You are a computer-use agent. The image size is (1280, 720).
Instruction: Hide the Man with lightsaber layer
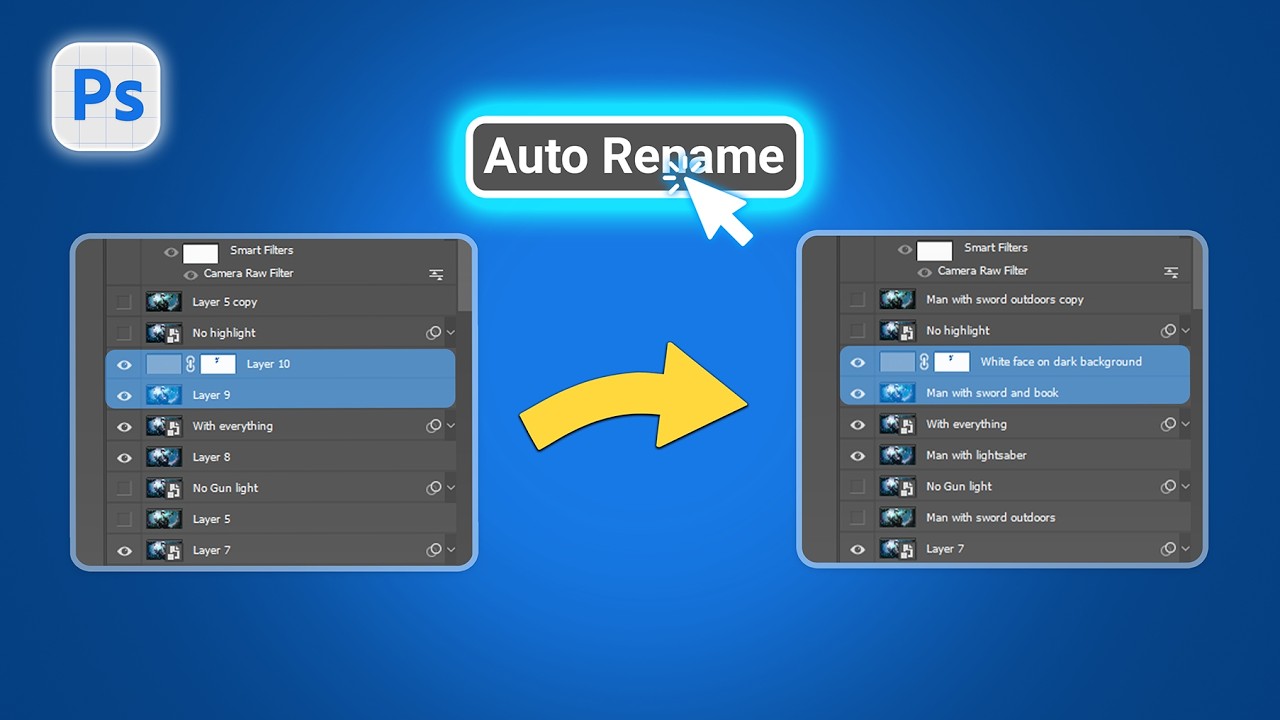[858, 456]
